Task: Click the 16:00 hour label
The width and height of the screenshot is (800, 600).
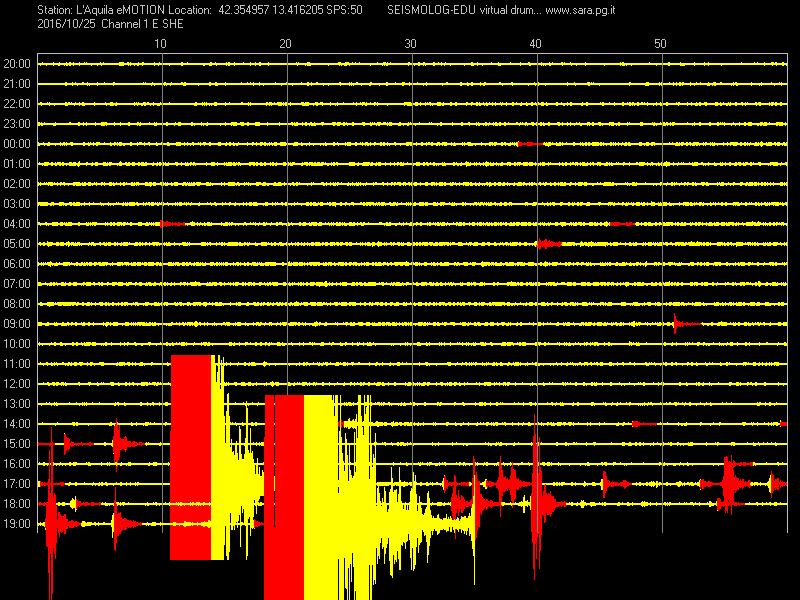Action: 17,464
